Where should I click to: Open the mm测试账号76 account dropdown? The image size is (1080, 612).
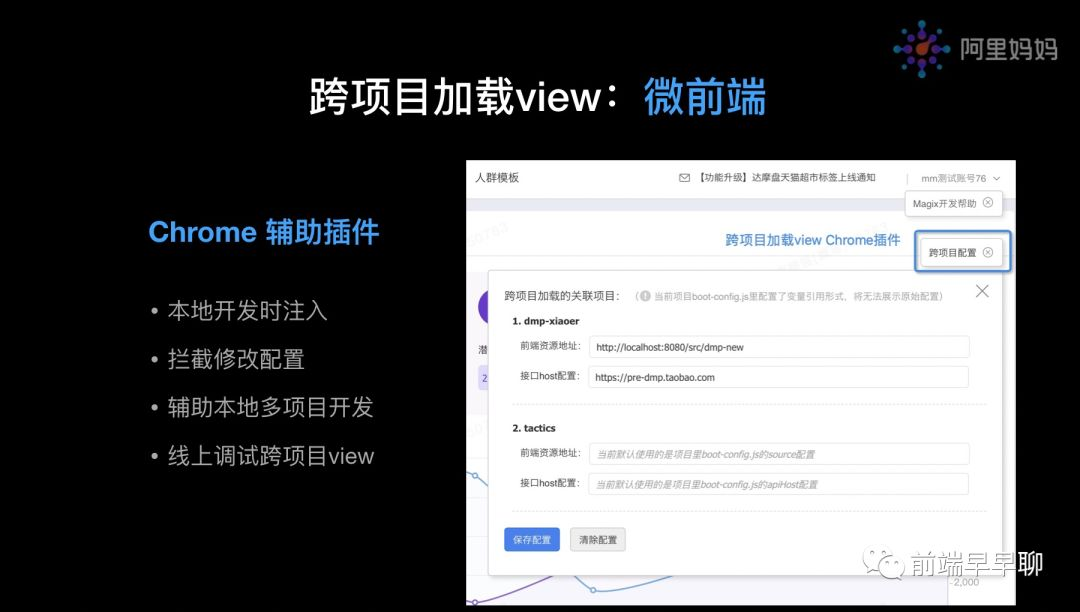(x=960, y=178)
